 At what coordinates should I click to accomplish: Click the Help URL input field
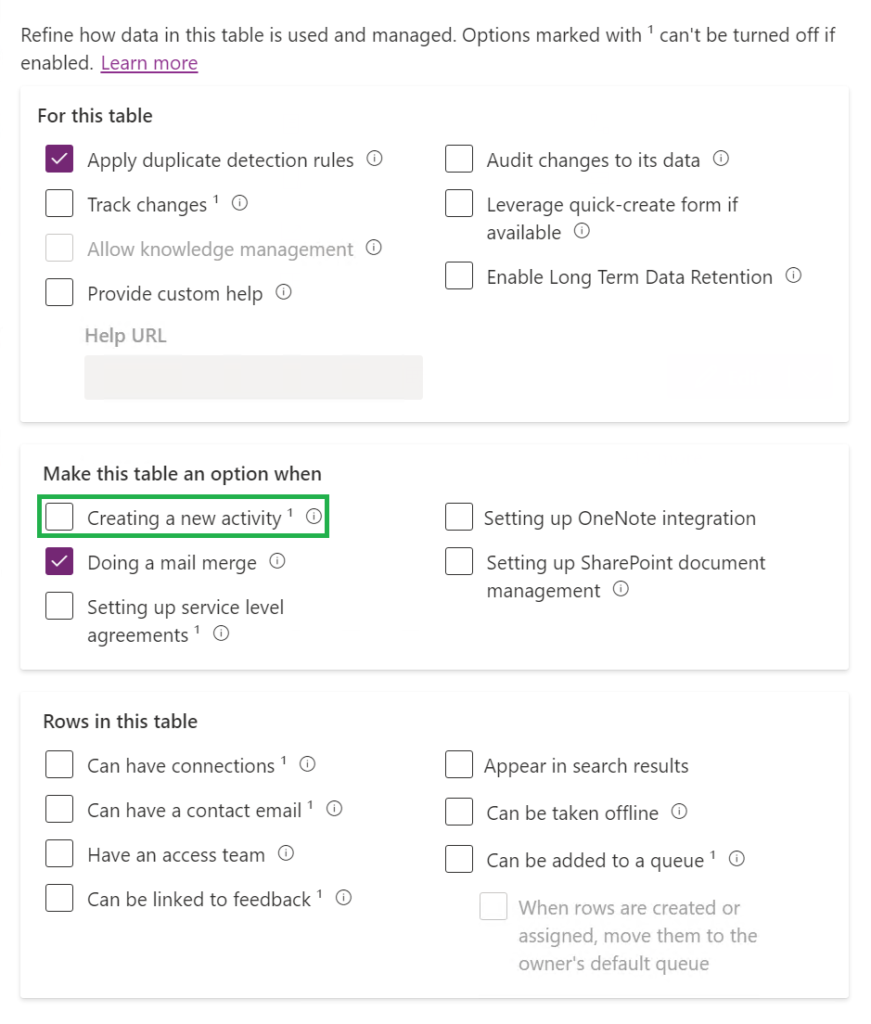tap(253, 377)
